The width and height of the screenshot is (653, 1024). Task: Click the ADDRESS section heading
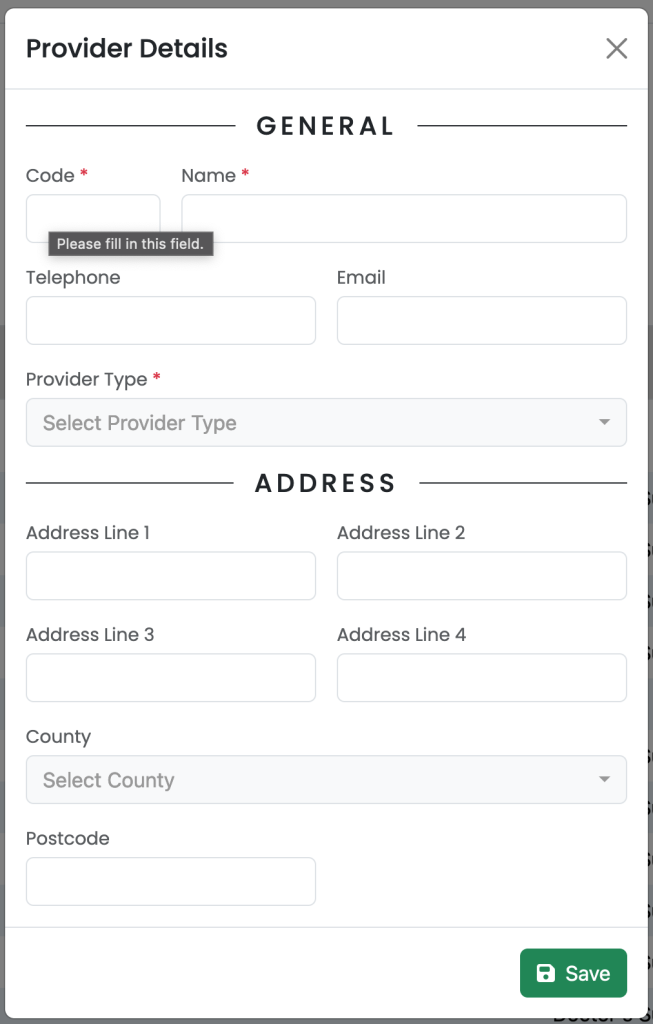(x=325, y=483)
